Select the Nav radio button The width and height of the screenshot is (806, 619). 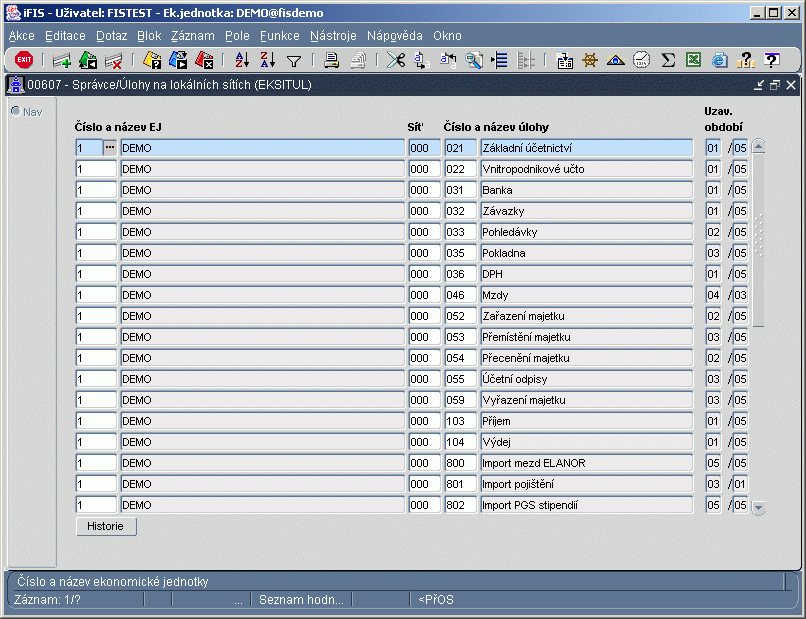click(x=16, y=111)
